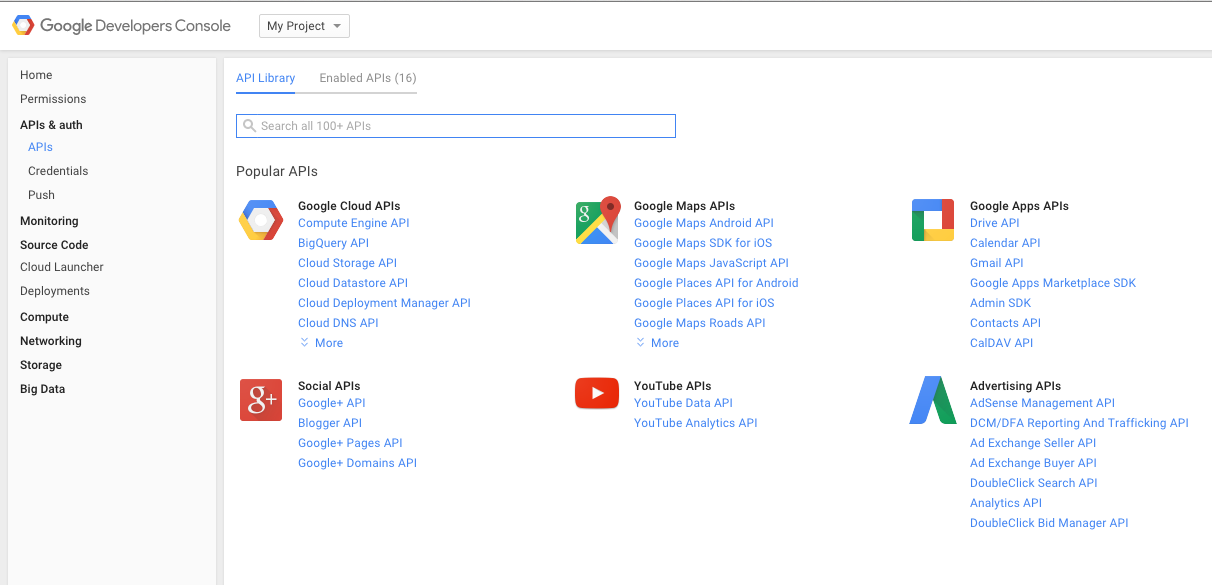Go to Home in the sidebar

36,75
